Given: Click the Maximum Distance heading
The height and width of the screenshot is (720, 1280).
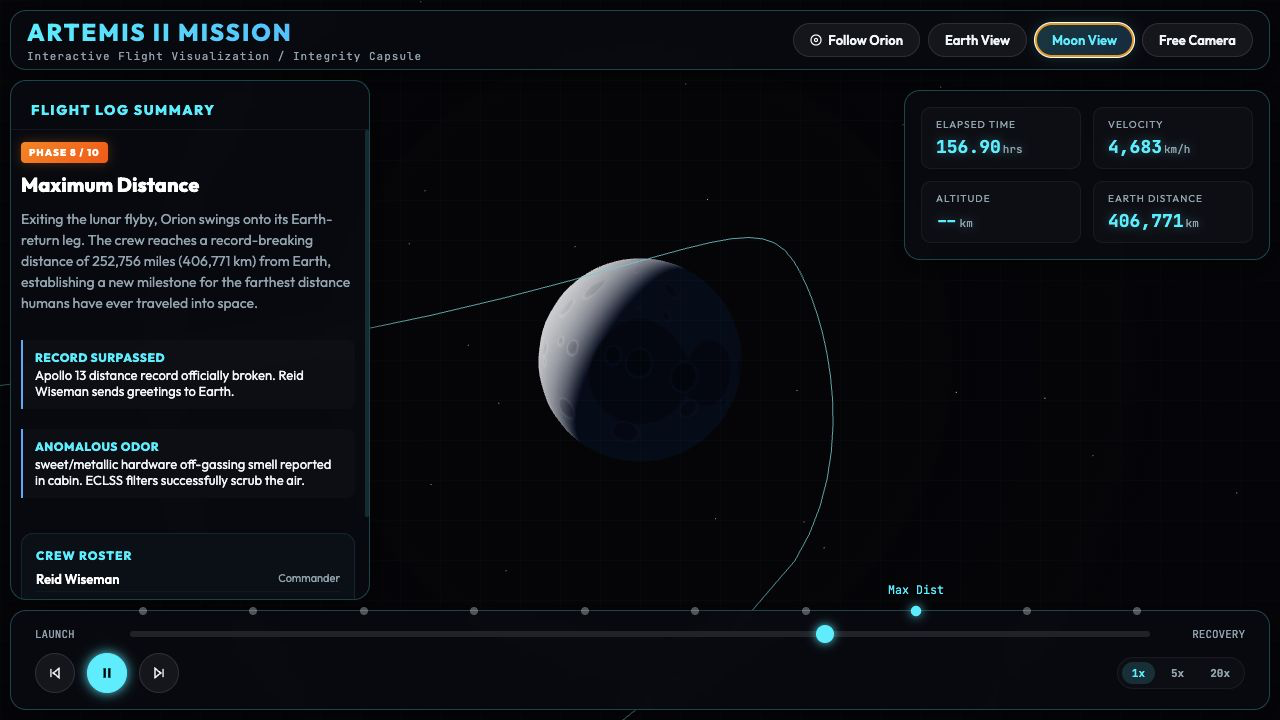Looking at the screenshot, I should 110,185.
